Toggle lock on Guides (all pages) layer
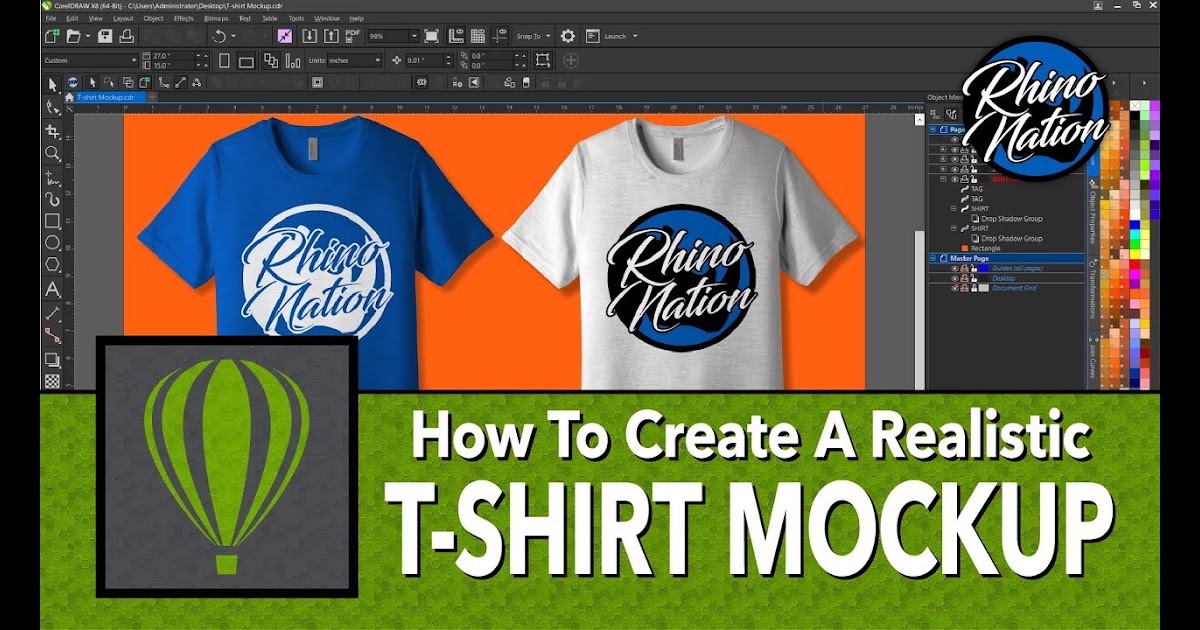 [972, 268]
